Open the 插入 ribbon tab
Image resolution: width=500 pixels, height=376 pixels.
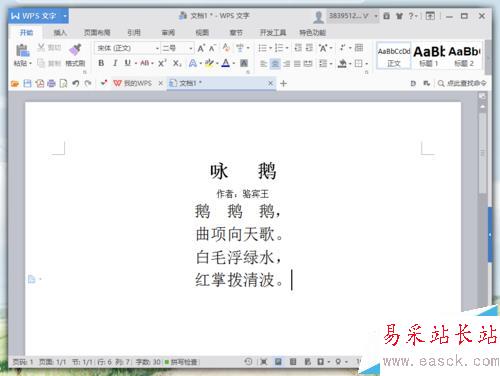[x=60, y=33]
